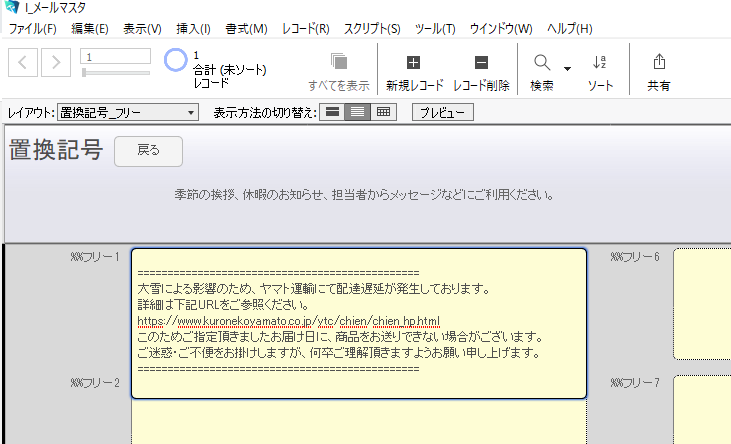Expand the 検索 dropdown arrow

pyautogui.click(x=567, y=69)
